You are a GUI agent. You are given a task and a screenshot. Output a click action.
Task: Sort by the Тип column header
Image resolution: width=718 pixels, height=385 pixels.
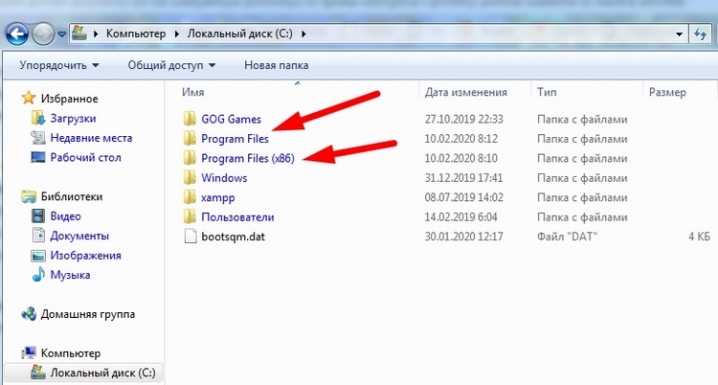[x=547, y=92]
